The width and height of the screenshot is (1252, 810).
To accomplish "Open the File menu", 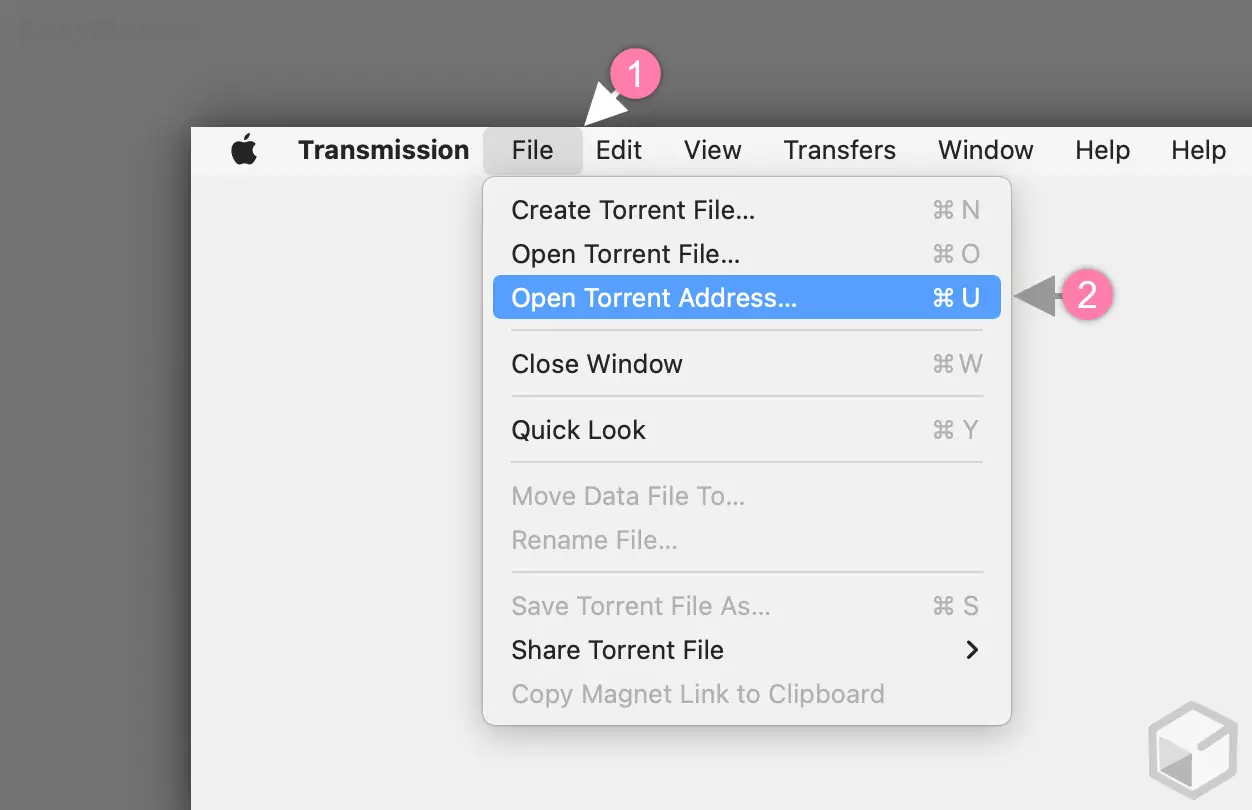I will pyautogui.click(x=532, y=150).
